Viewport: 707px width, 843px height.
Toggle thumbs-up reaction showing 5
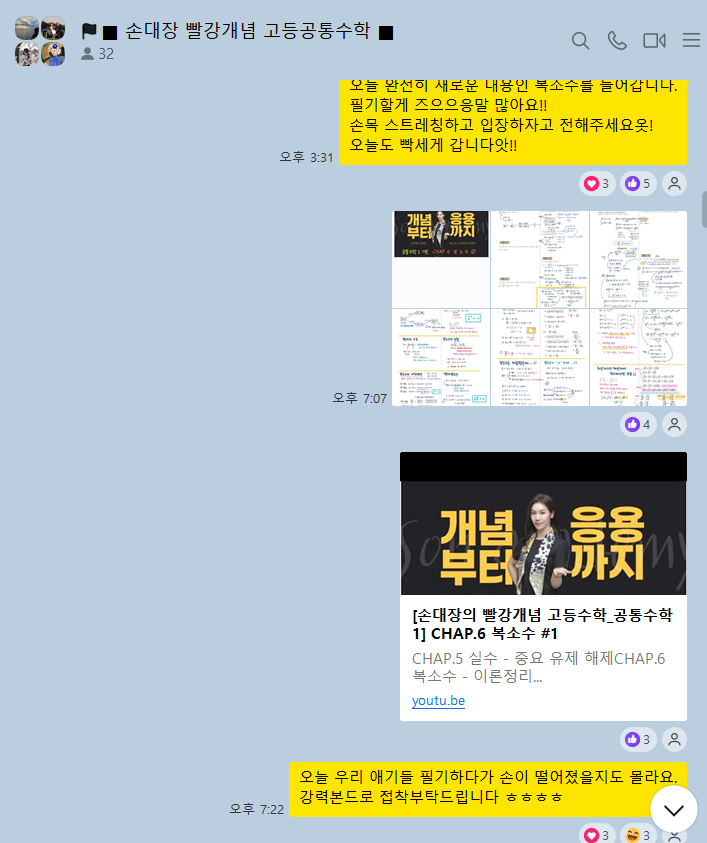tap(638, 184)
